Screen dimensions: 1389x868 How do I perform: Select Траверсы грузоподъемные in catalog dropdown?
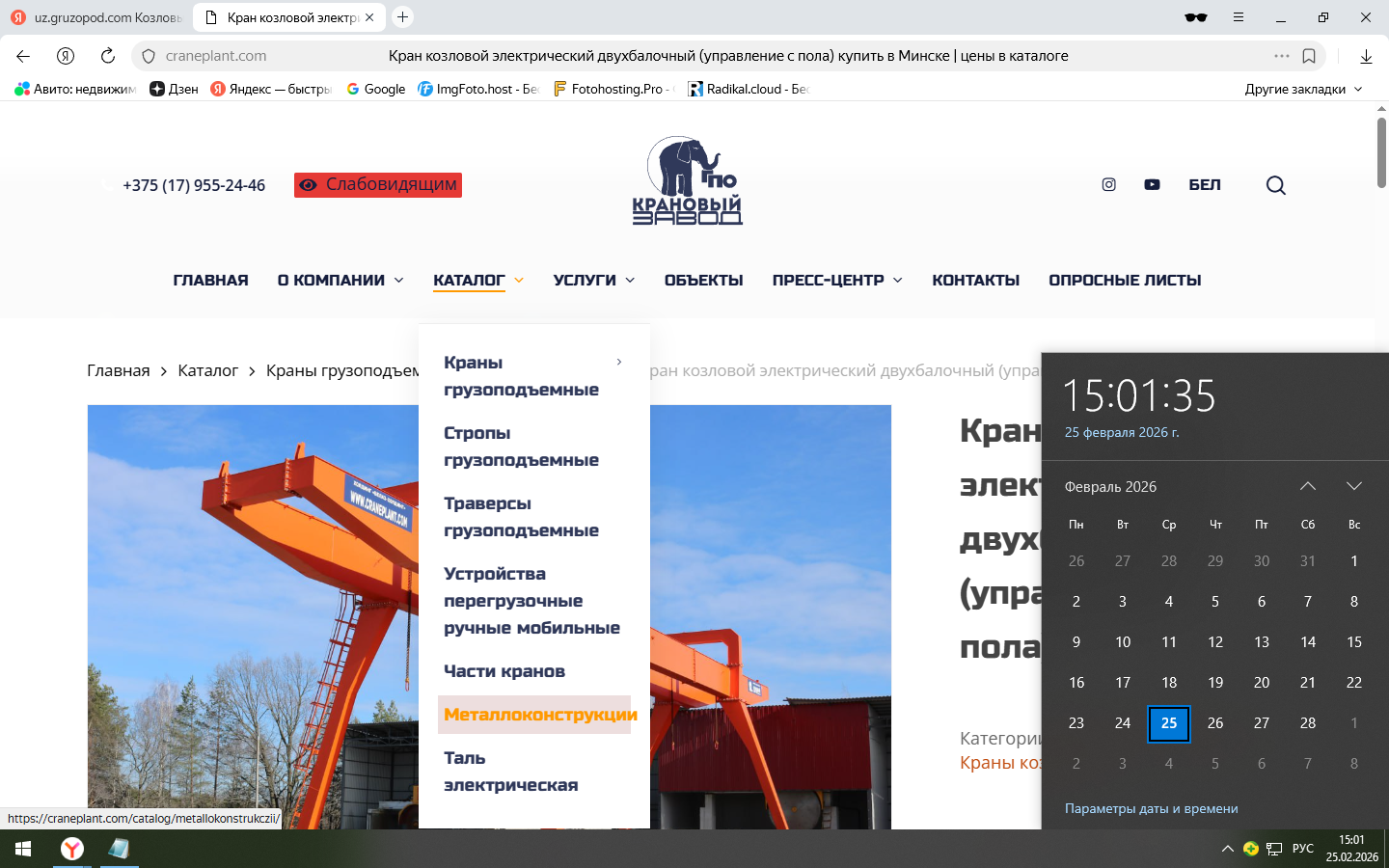point(522,517)
